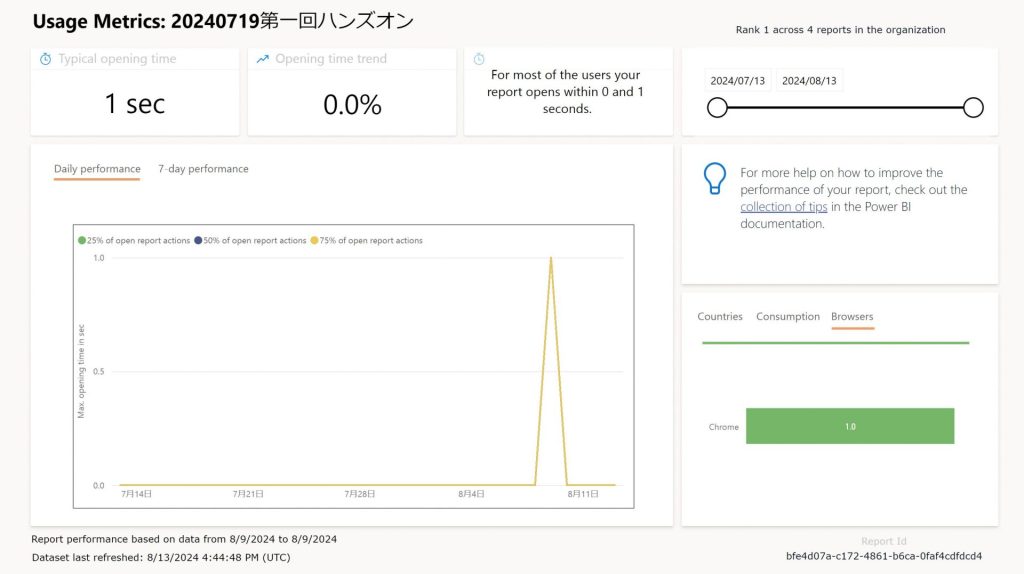
Task: Click the yellow 75% legend marker
Action: (314, 241)
